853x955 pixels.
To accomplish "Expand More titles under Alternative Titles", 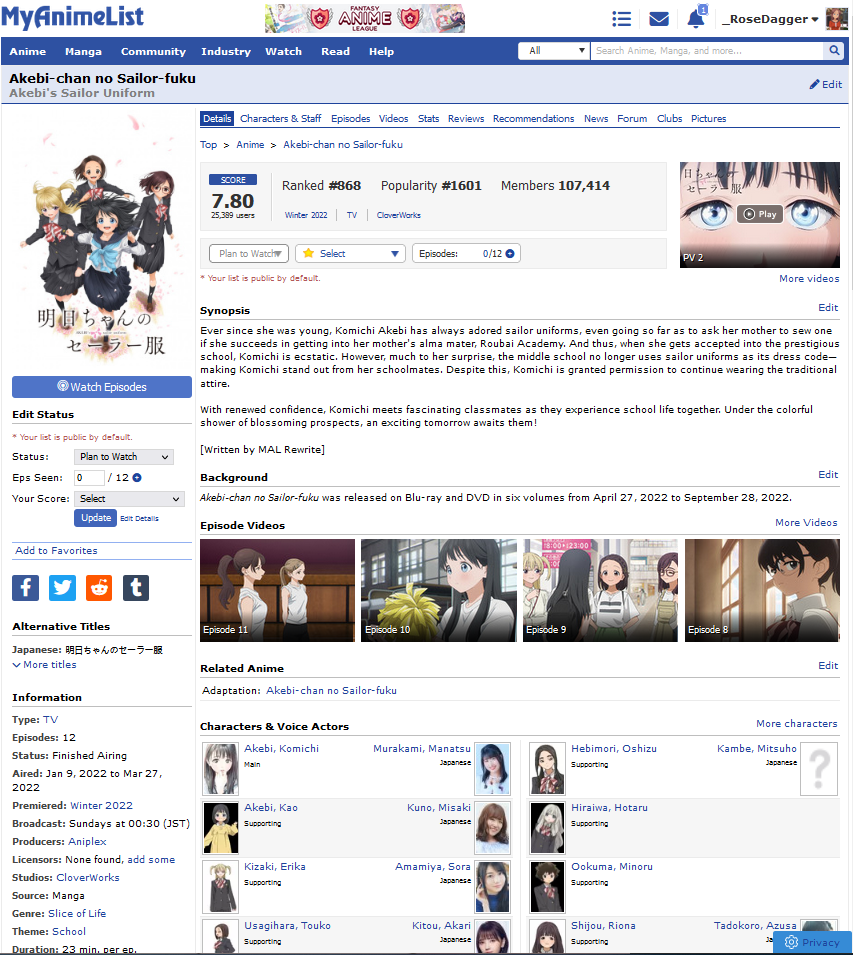I will (x=44, y=664).
